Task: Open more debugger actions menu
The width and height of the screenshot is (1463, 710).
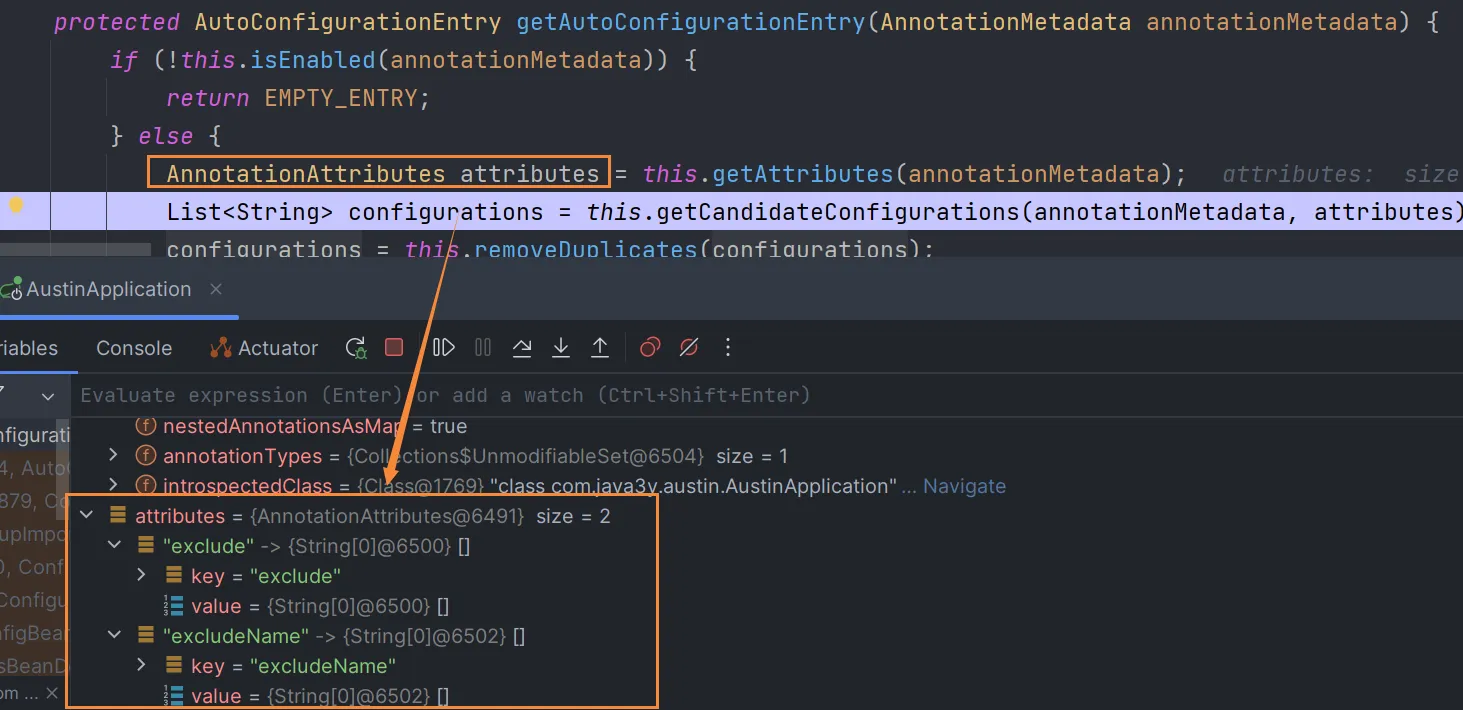Action: tap(728, 347)
